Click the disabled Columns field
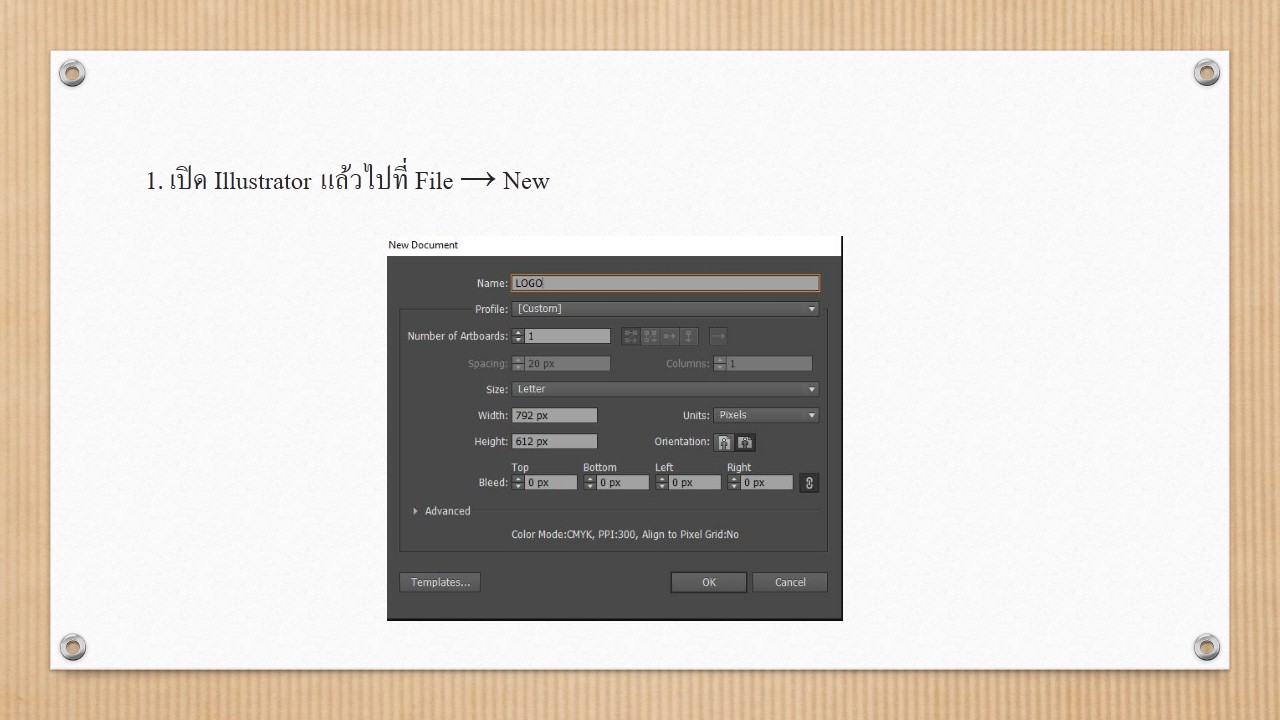 (x=769, y=364)
